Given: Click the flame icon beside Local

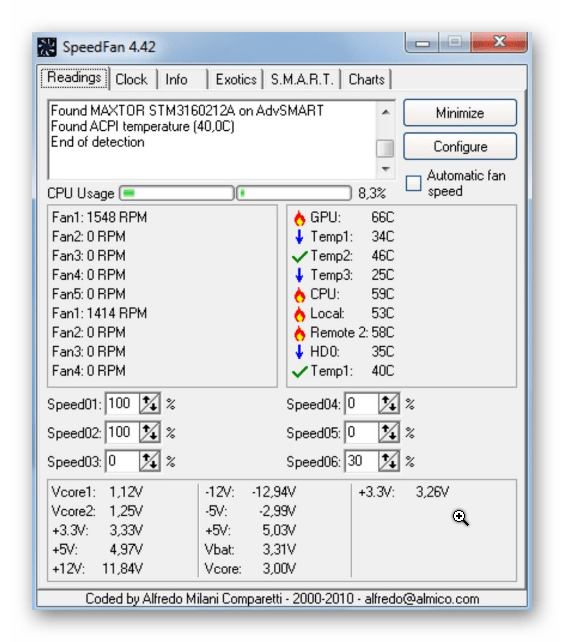Looking at the screenshot, I should tap(299, 314).
